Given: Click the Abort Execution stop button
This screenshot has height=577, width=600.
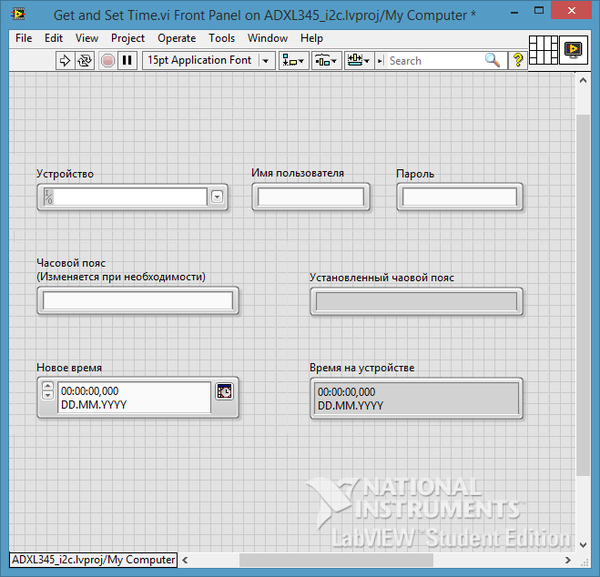Looking at the screenshot, I should pyautogui.click(x=108, y=60).
